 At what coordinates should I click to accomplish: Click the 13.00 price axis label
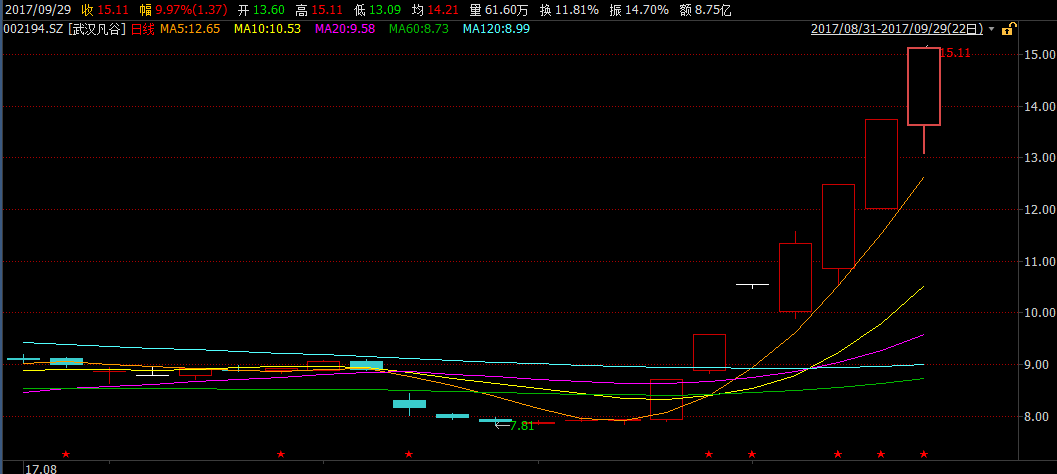1037,158
